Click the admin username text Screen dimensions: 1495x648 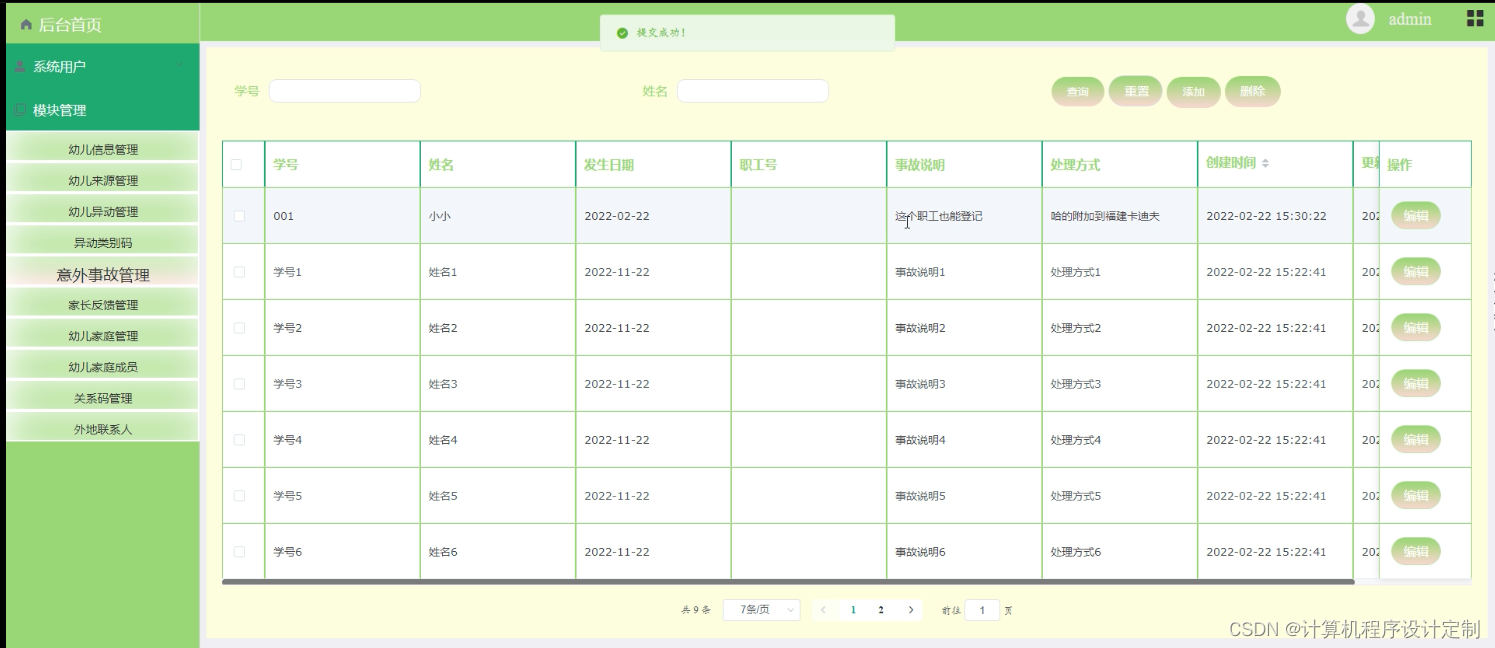coord(1410,19)
